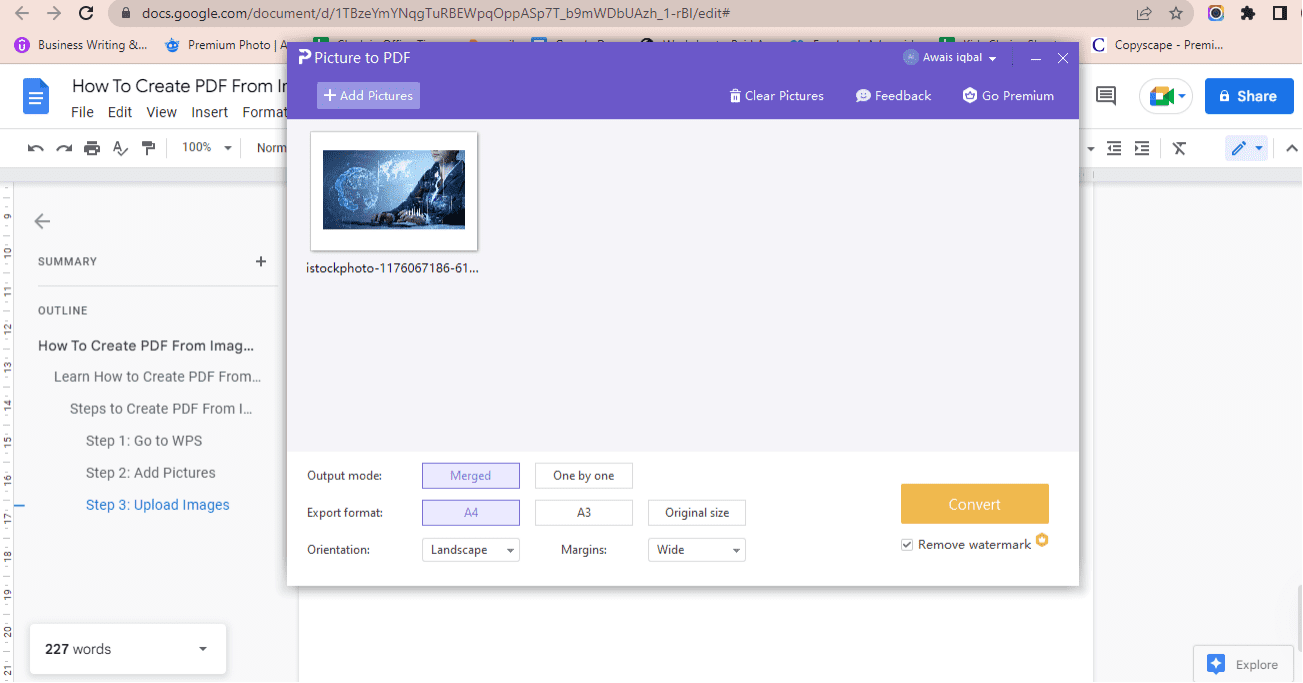The image size is (1303, 683).
Task: Choose Original size export format
Action: pos(696,513)
